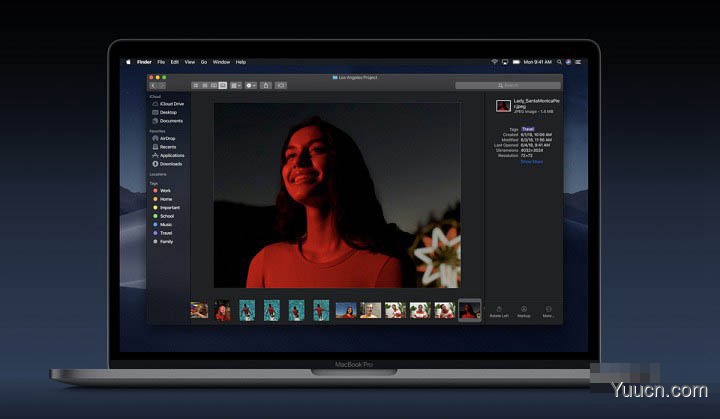Switch to list view
The height and width of the screenshot is (419, 720).
205,85
